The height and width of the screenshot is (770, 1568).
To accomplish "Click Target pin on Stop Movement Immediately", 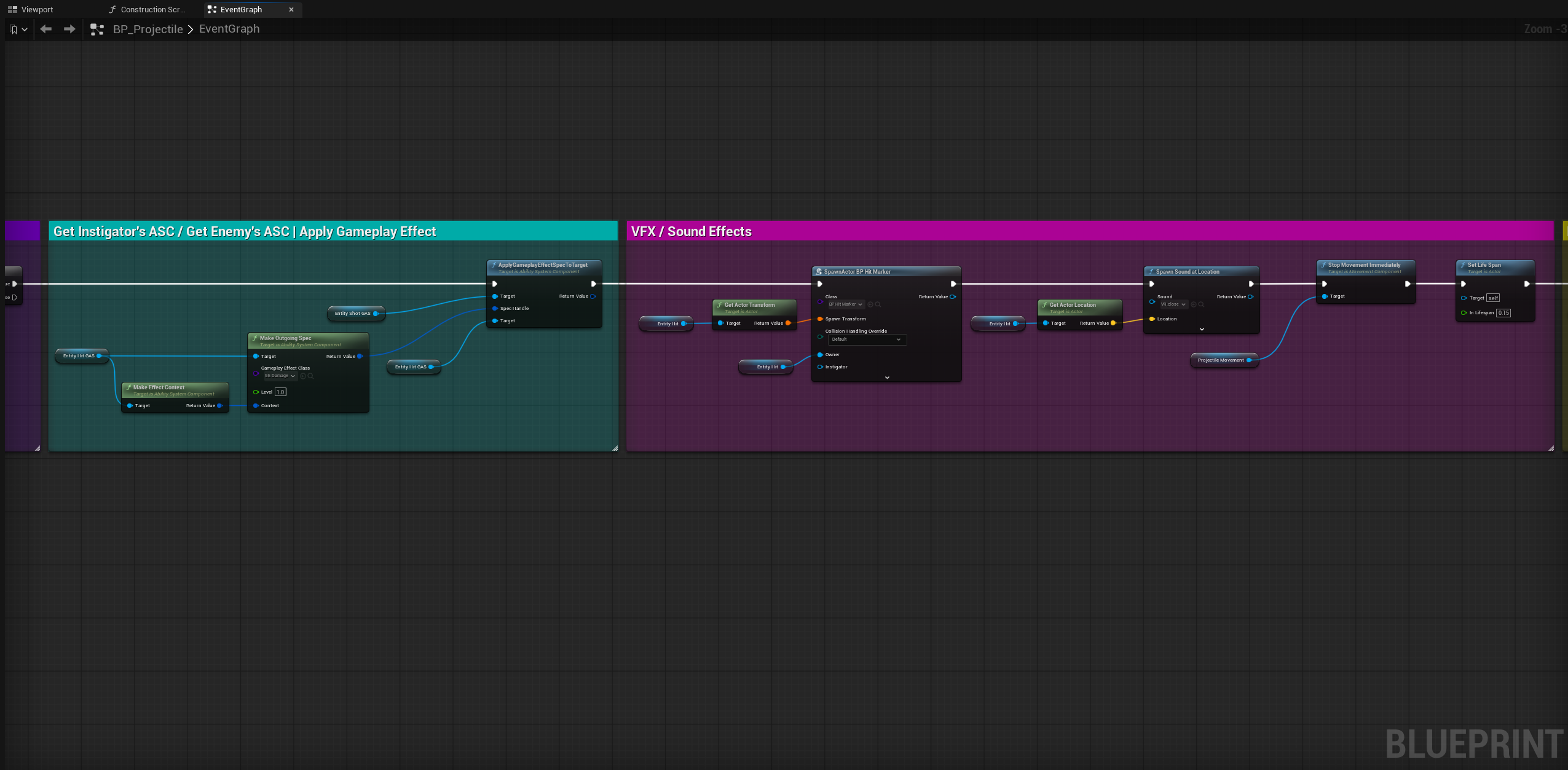I will pyautogui.click(x=1325, y=296).
